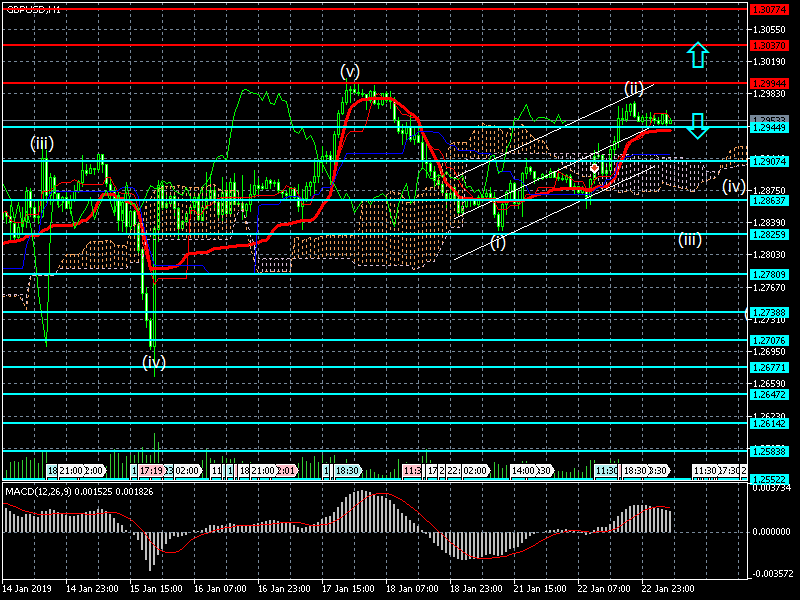Viewport: 800px width, 600px height.
Task: Click the GBPUSD,H1 chart title
Action: (32, 9)
